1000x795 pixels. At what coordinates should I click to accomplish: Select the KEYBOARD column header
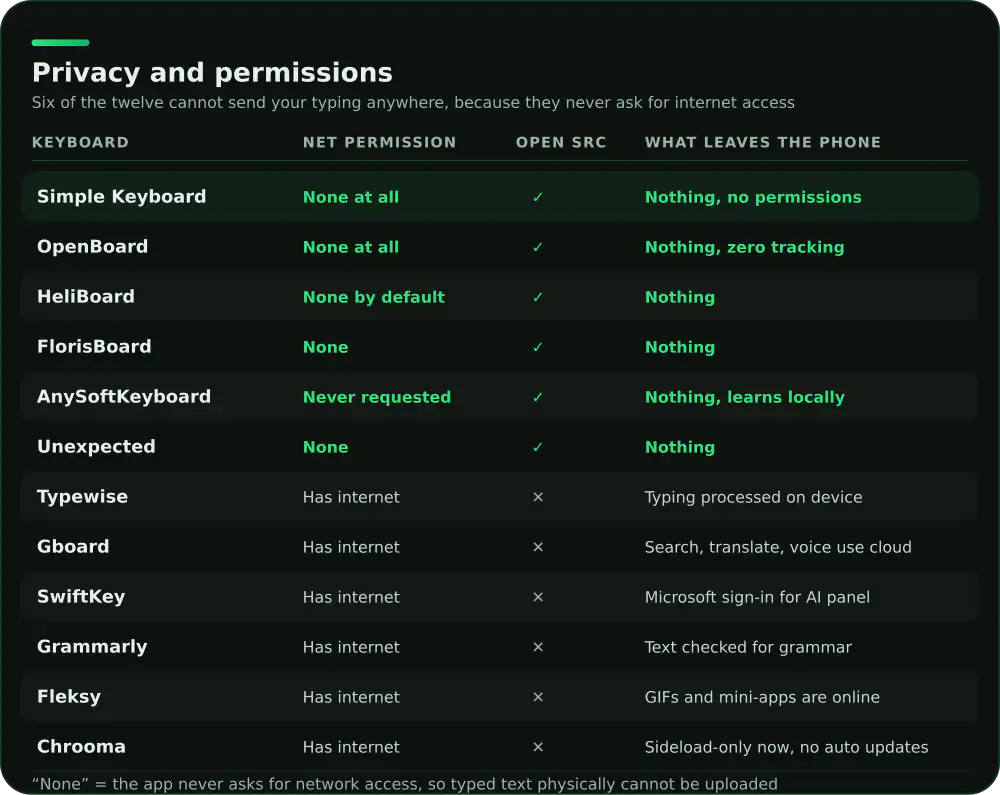(x=80, y=142)
